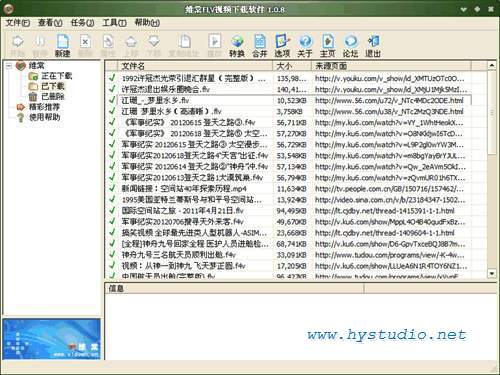Screen dimensions: 500x375
Task: Click the 新建 (New) toolbar icon
Action: pyautogui.click(x=63, y=45)
